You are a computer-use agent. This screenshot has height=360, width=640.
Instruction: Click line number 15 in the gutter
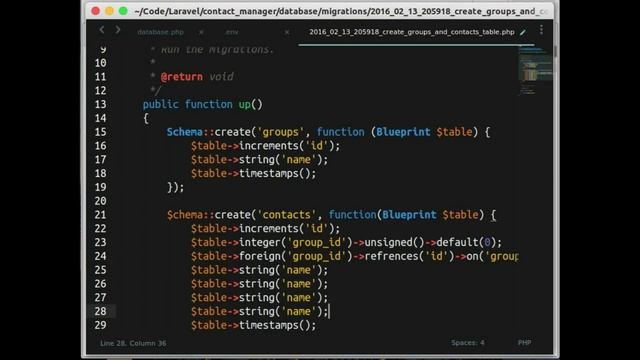pos(100,132)
